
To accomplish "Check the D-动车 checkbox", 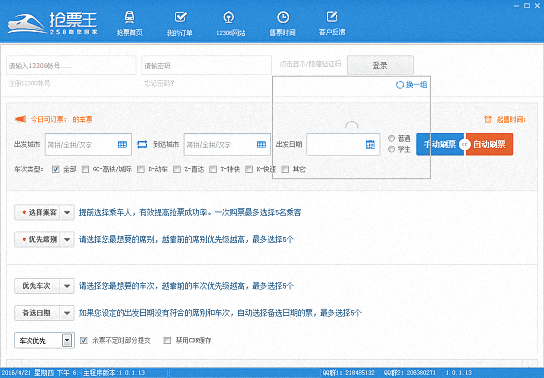I will 141,169.
